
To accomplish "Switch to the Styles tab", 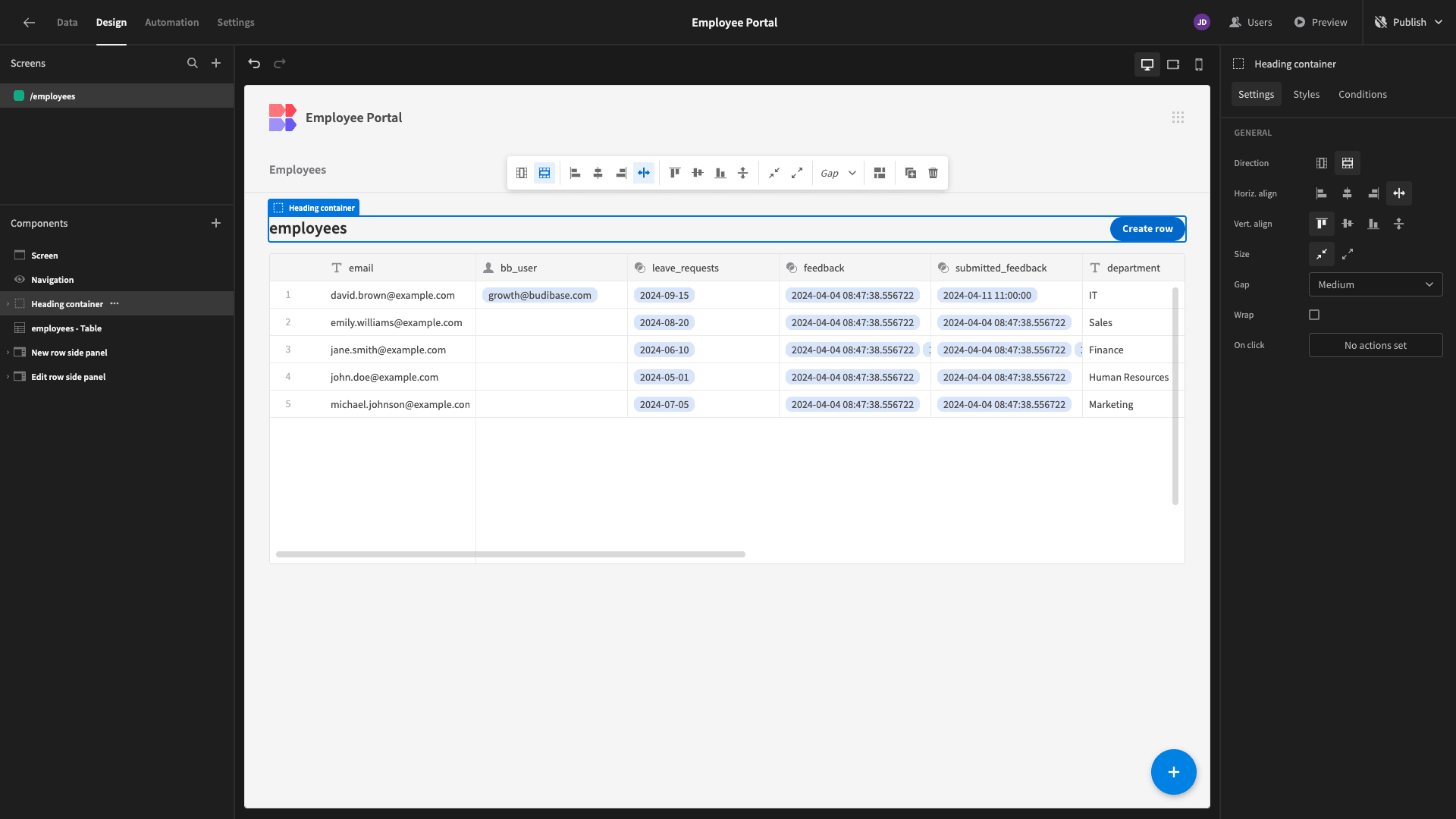I will (x=1307, y=94).
